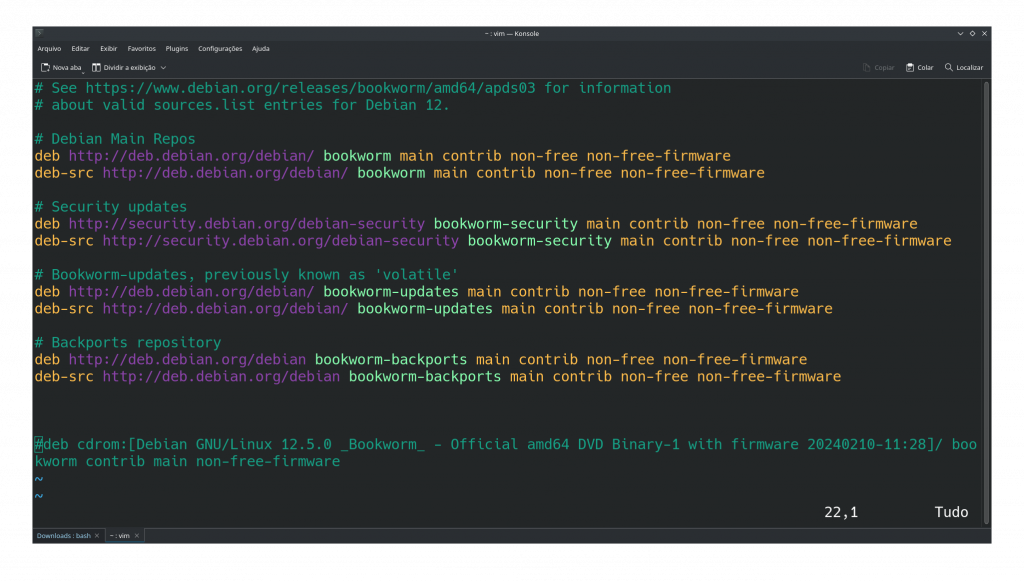Screen dimensions: 1024x582
Task: Open the Exibir menu
Action: coord(108,48)
